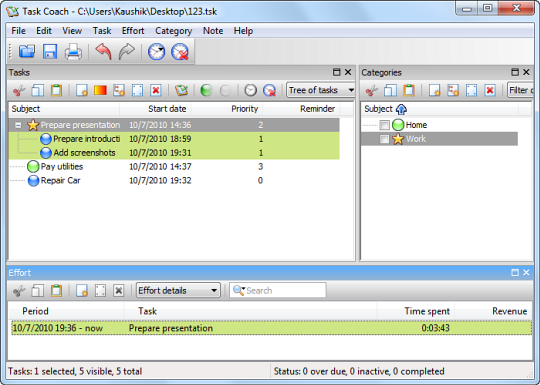Screen dimensions: 540x385
Task: Click Cut scissors icon in Tasks toolbar
Action: click(19, 91)
